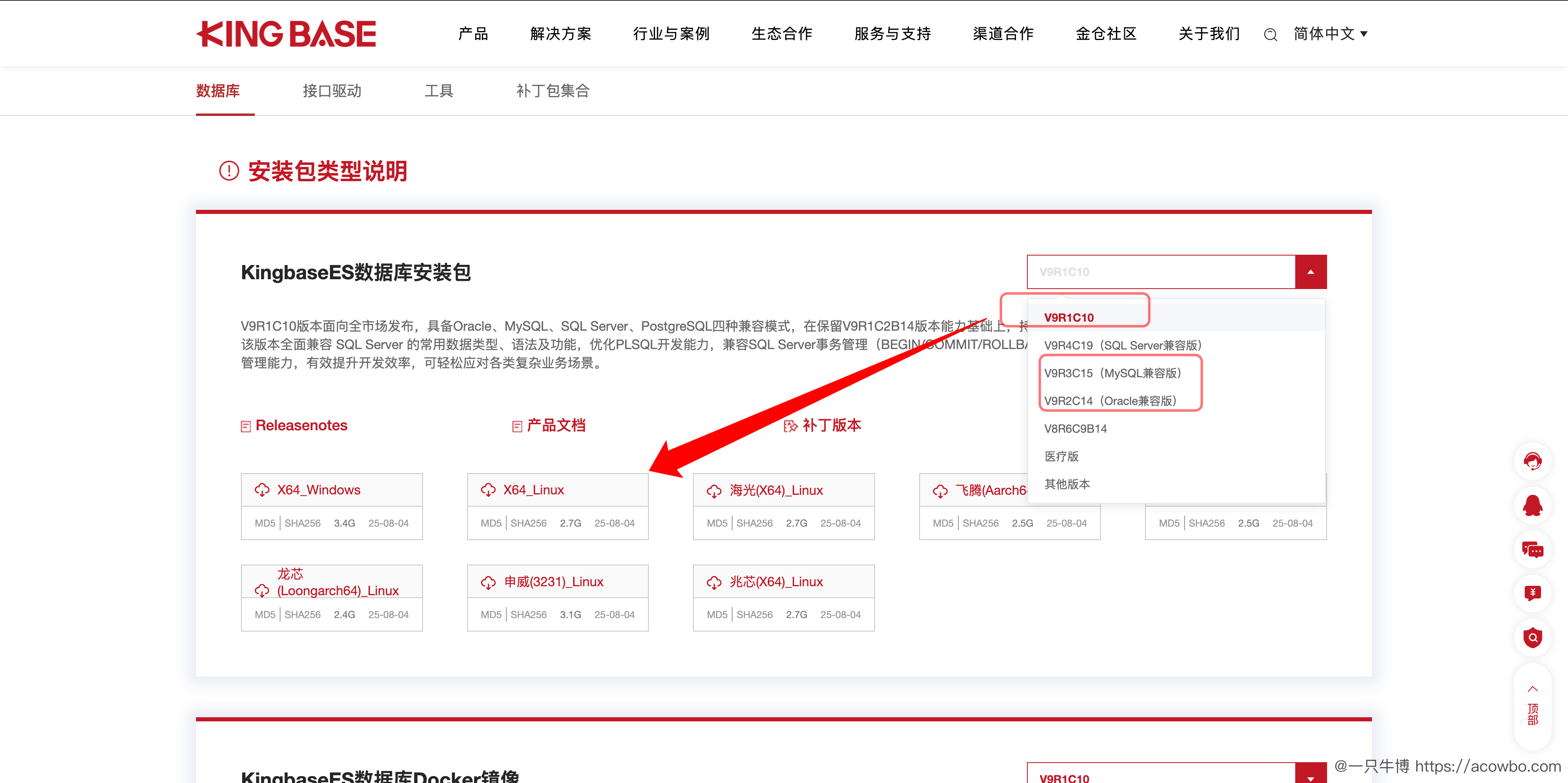
Task: Open the QQ penguin contact icon
Action: [x=1532, y=505]
